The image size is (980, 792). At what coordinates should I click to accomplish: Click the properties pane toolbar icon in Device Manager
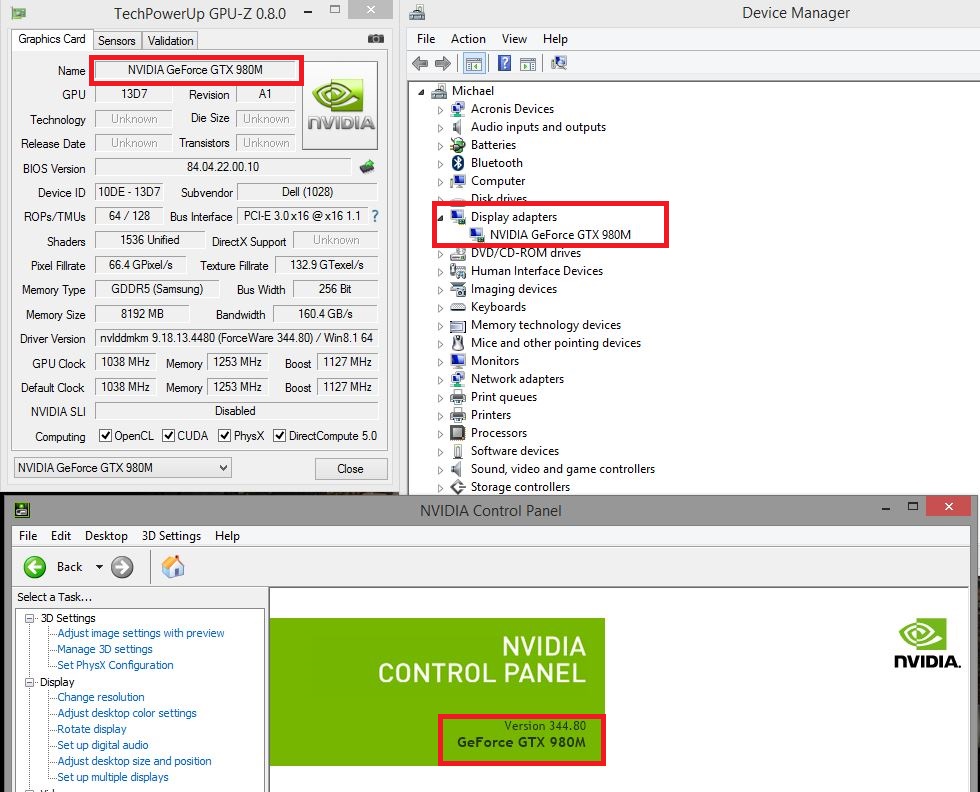[x=528, y=64]
